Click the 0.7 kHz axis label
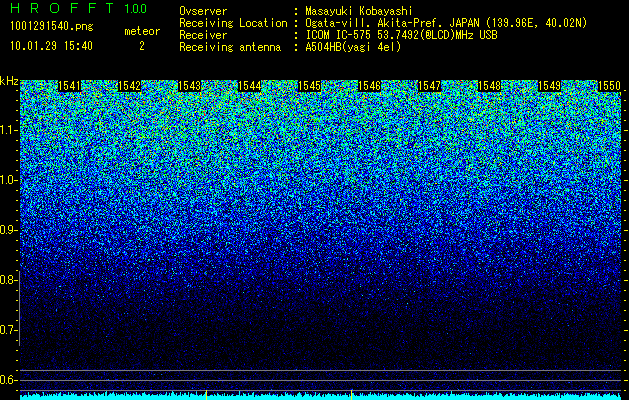 8,330
